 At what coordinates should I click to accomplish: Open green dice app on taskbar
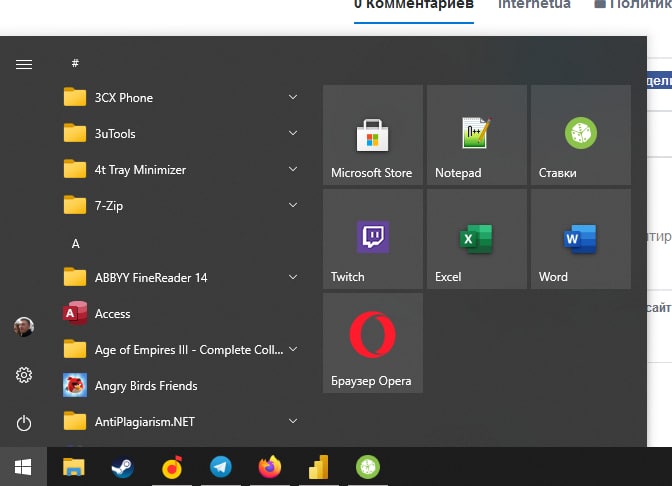[x=368, y=467]
